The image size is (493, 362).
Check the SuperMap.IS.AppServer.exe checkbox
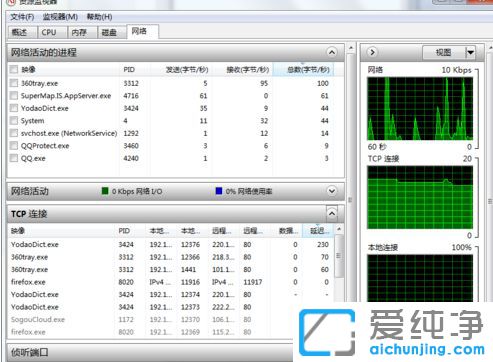click(x=14, y=96)
